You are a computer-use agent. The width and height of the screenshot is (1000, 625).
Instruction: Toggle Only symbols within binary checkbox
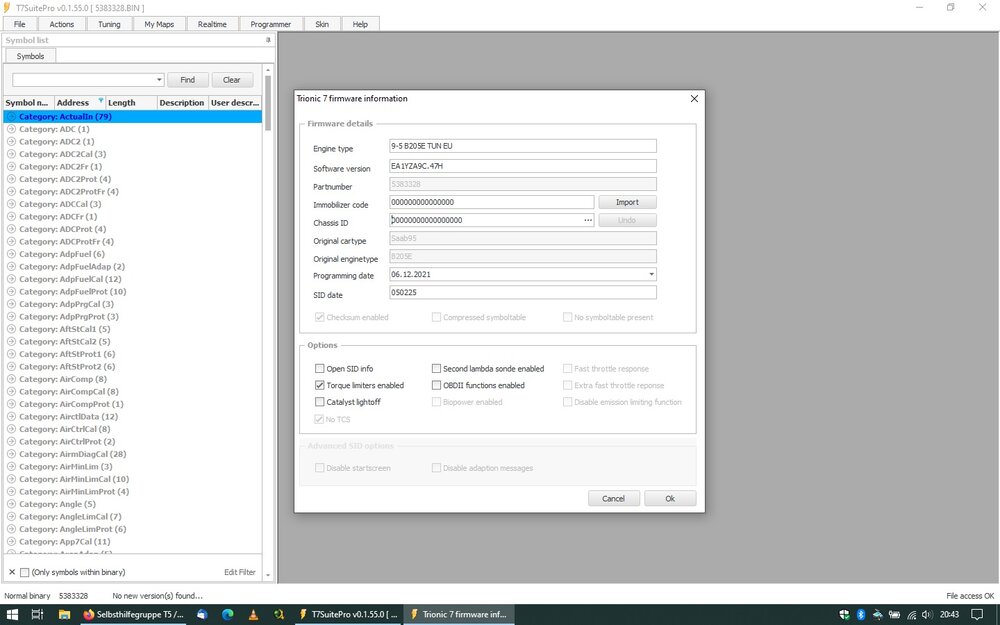click(24, 572)
